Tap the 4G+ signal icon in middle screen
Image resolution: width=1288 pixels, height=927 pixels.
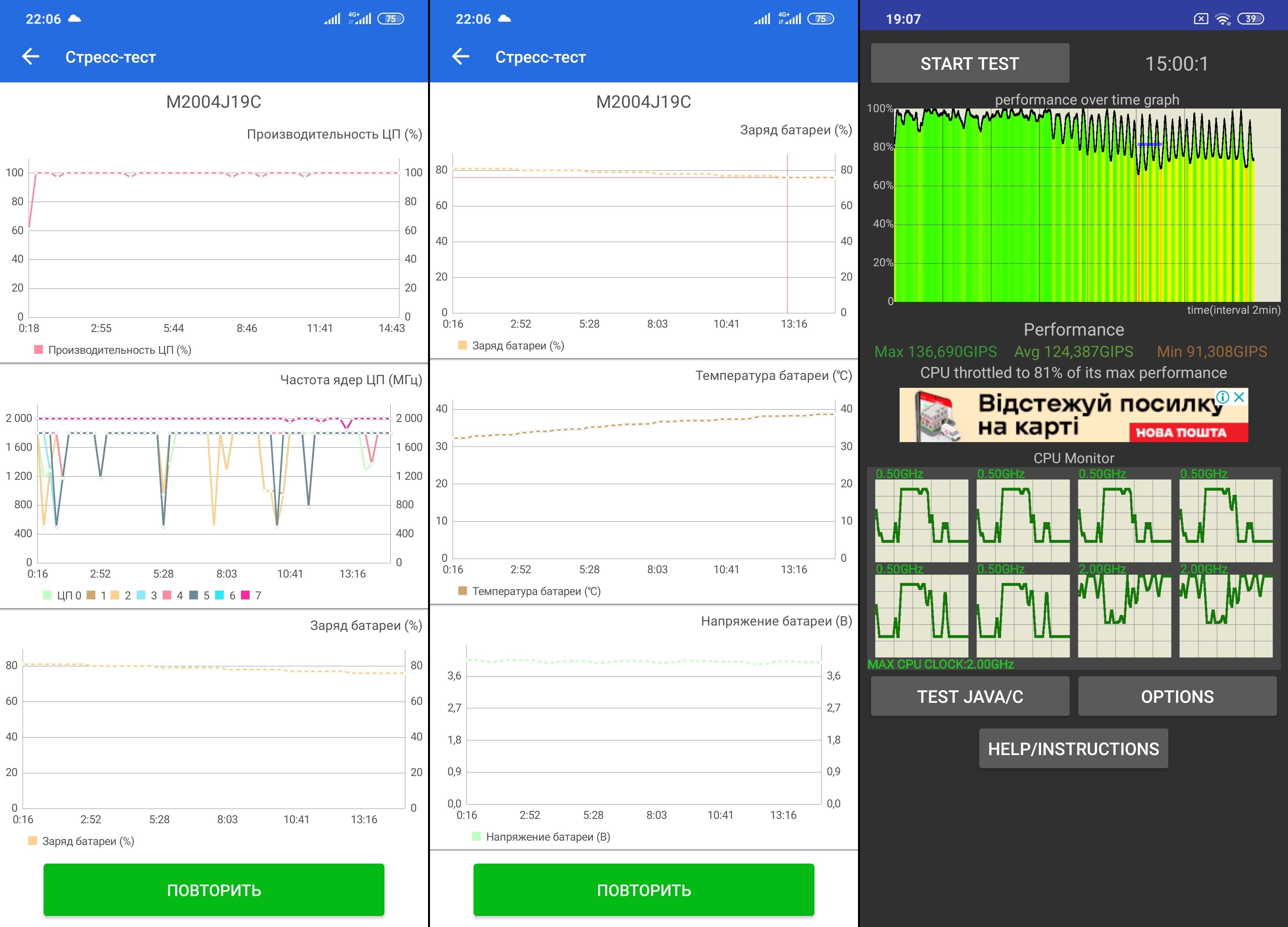click(x=789, y=19)
